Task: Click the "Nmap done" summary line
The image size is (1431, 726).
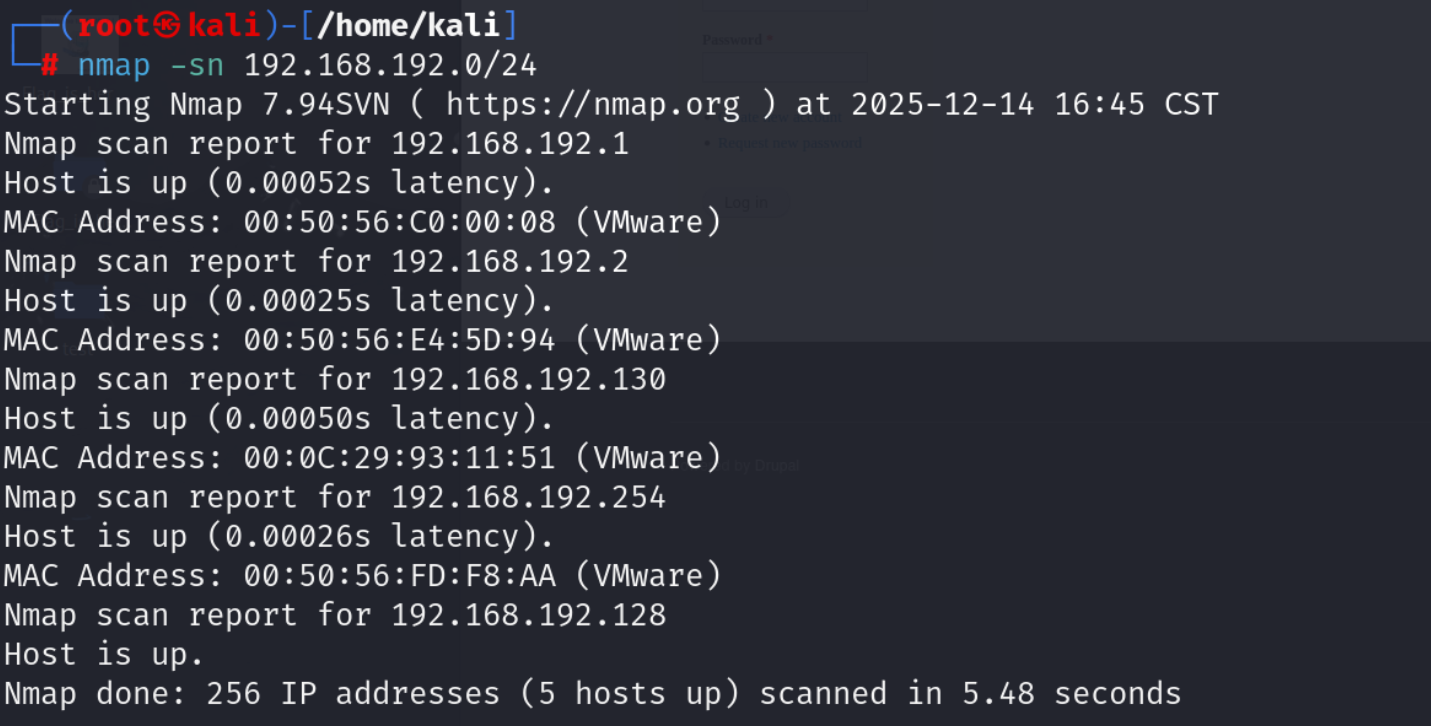Action: pos(592,694)
